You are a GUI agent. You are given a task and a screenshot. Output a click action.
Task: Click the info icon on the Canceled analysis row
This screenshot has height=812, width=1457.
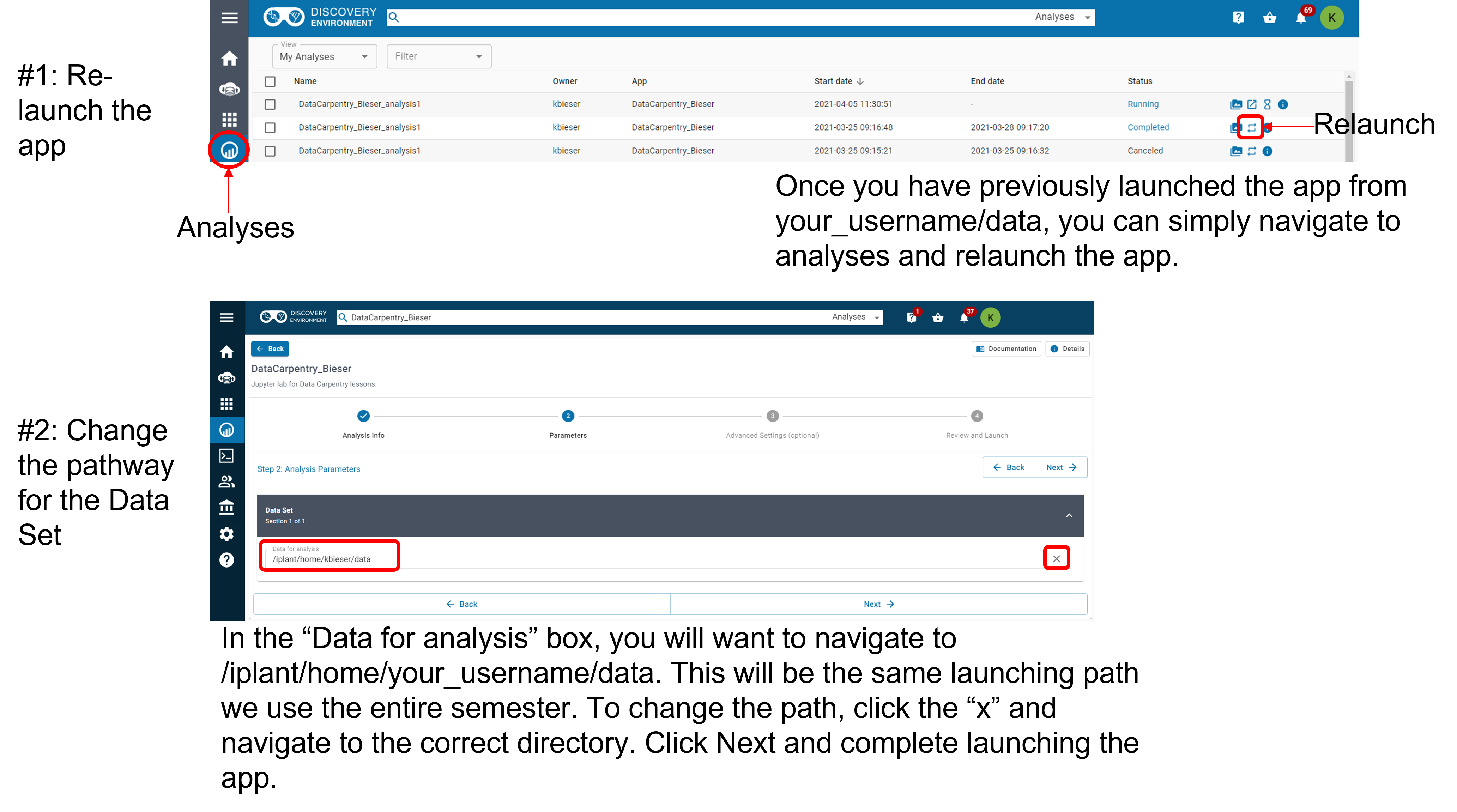pyautogui.click(x=1268, y=151)
